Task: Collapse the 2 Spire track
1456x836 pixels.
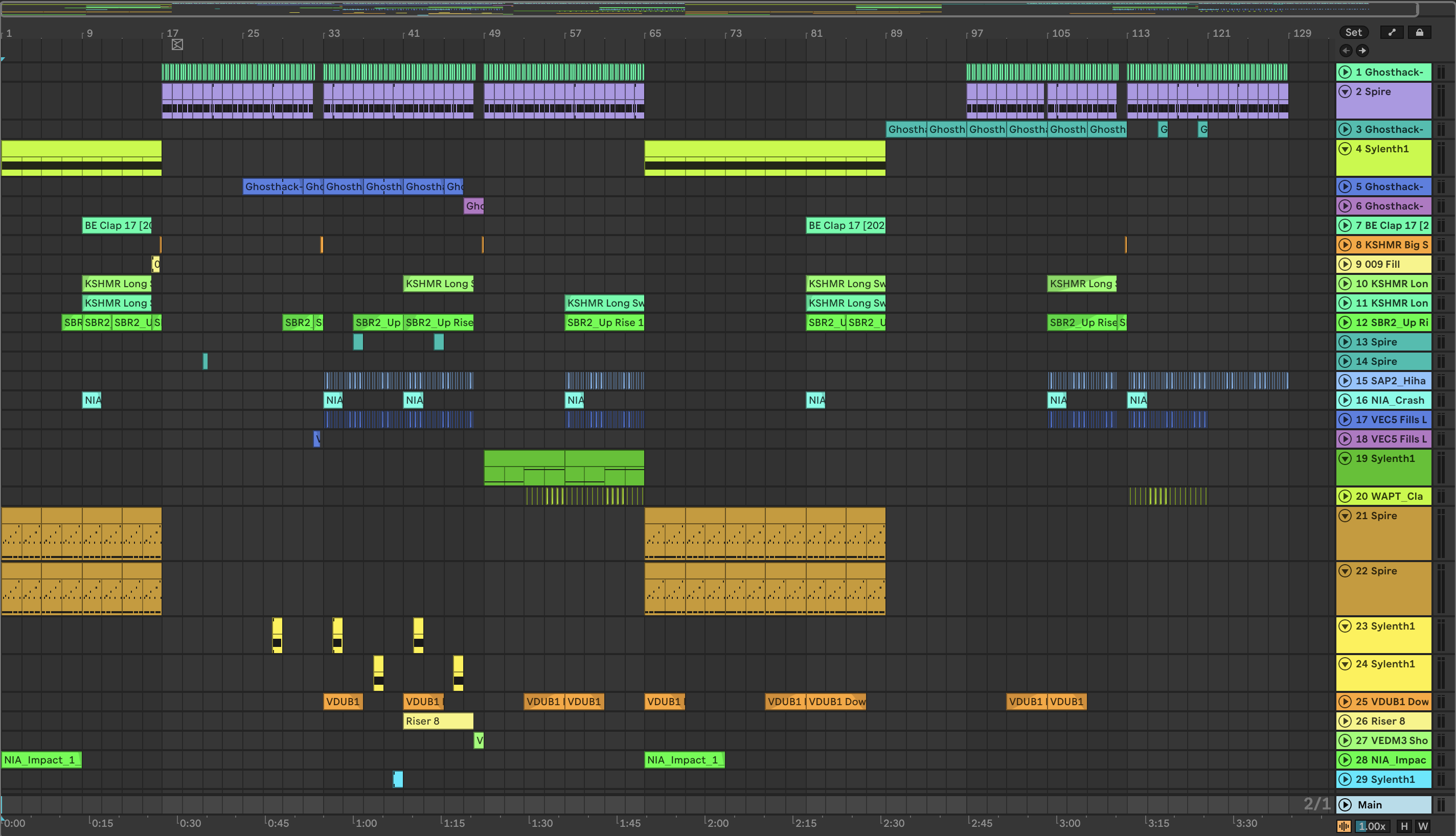Action: 1345,91
